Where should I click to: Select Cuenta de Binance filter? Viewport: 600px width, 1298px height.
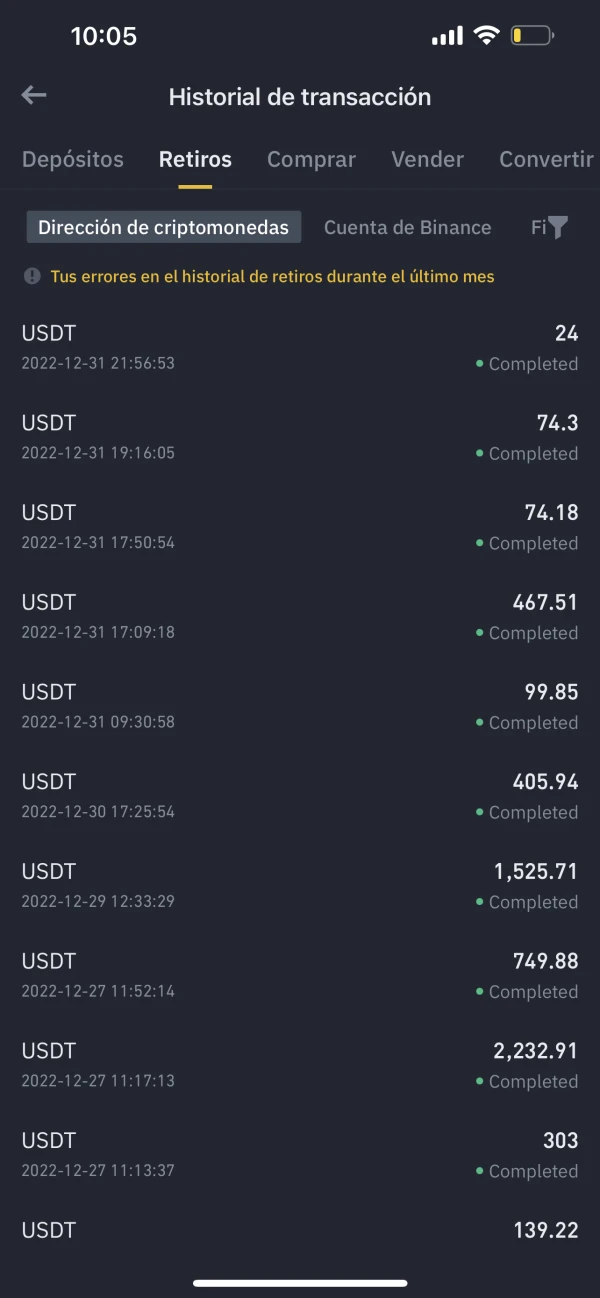coord(407,228)
